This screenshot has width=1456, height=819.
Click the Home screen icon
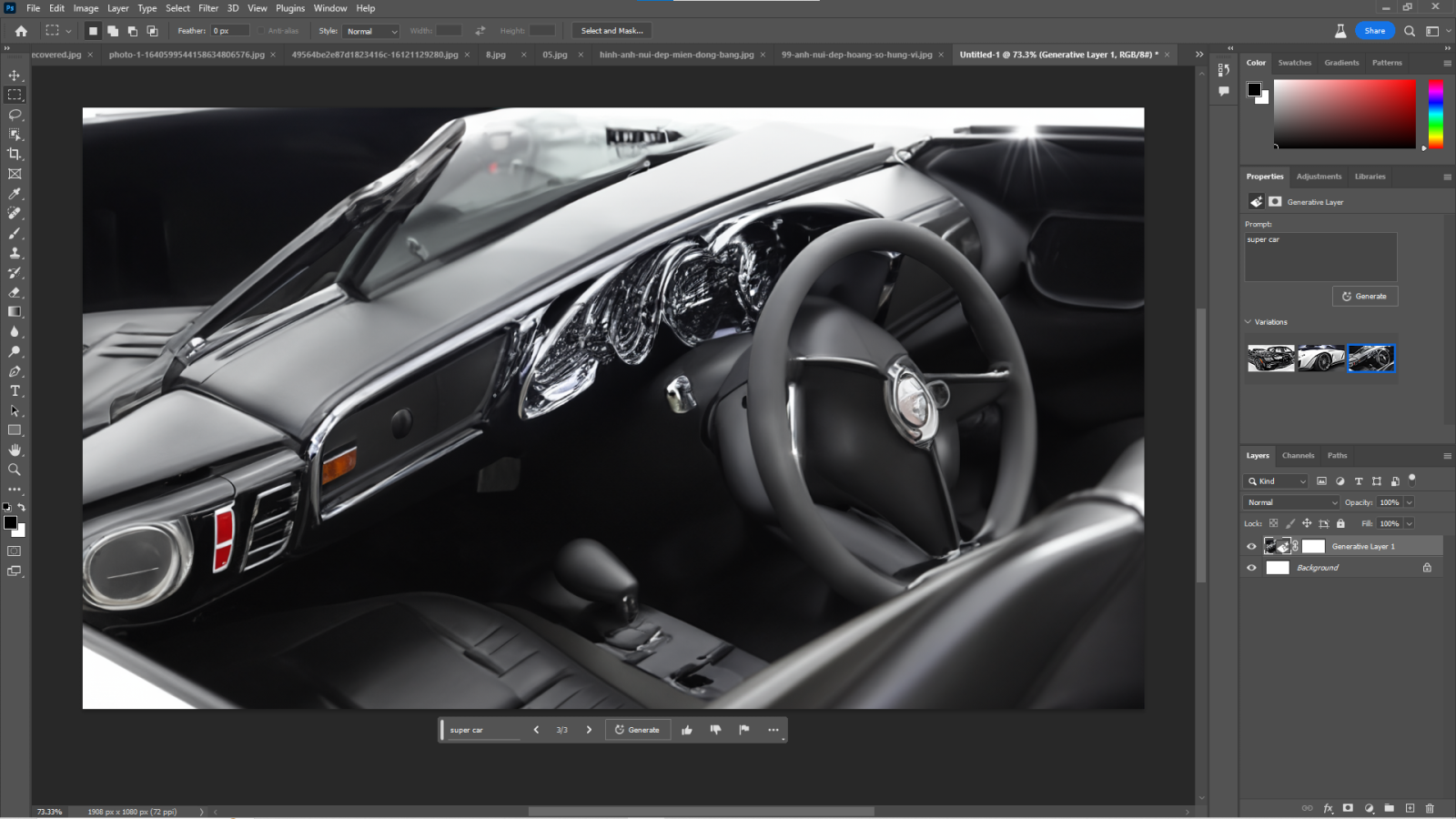coord(21,31)
